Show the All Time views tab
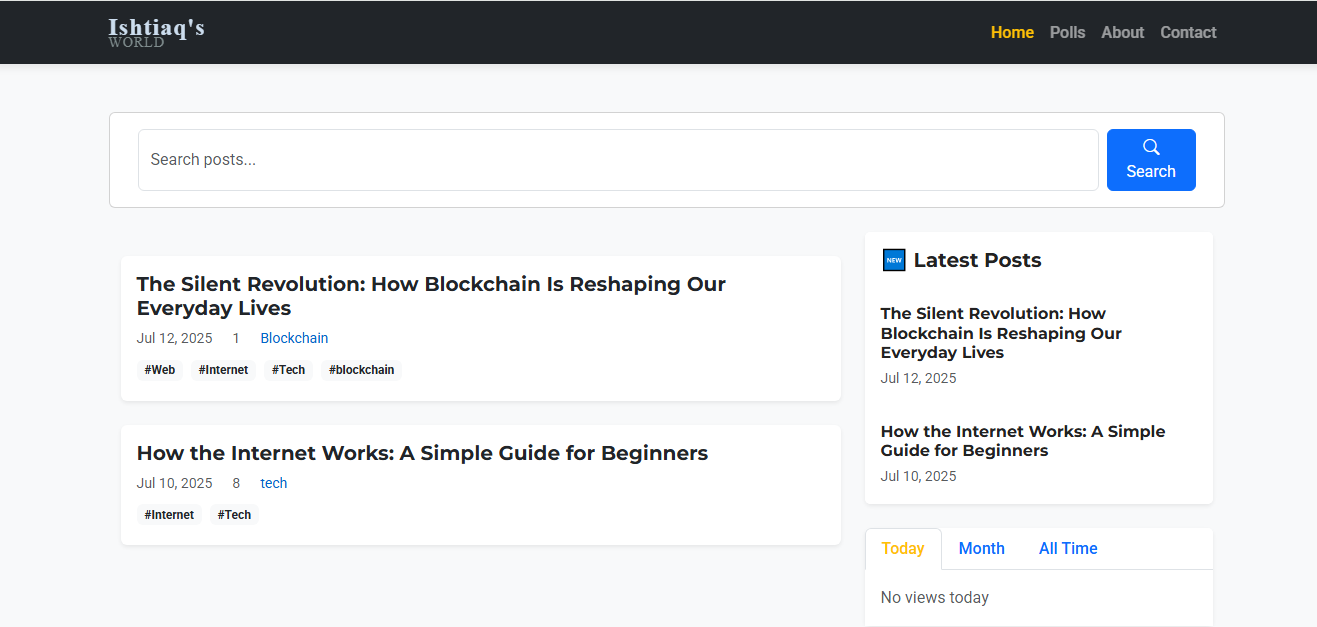The width and height of the screenshot is (1317, 627). [1068, 548]
